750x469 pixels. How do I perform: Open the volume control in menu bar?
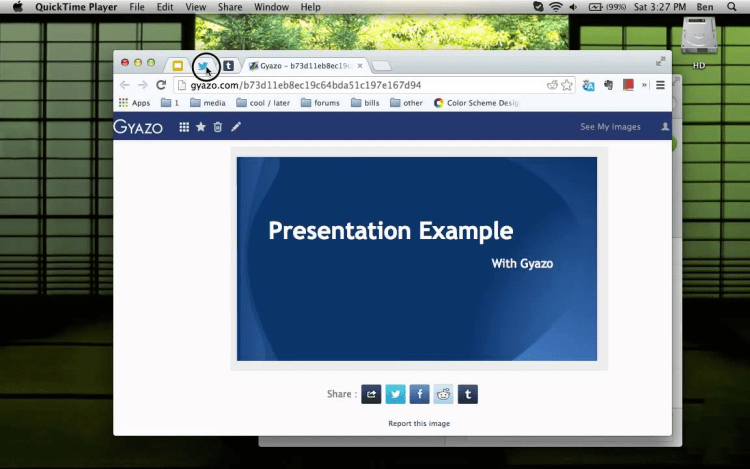(573, 7)
